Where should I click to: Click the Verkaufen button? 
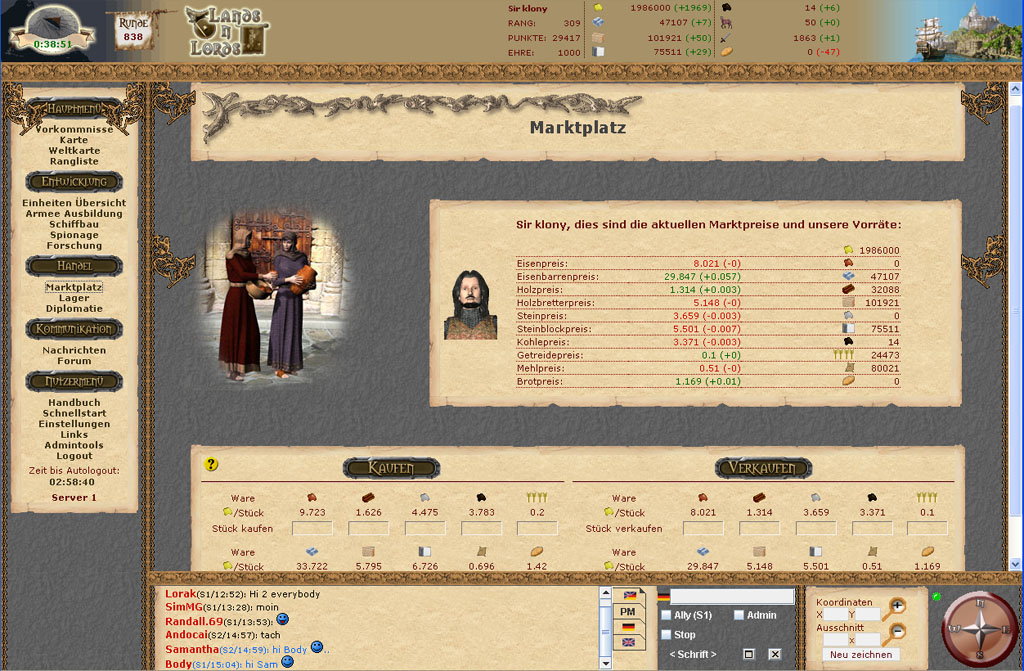pos(763,468)
